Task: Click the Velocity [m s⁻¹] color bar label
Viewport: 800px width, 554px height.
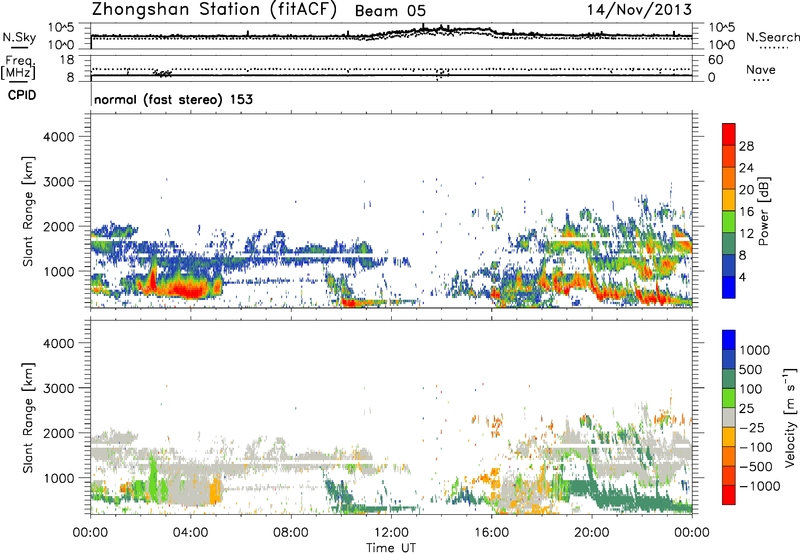Action: pyautogui.click(x=790, y=417)
